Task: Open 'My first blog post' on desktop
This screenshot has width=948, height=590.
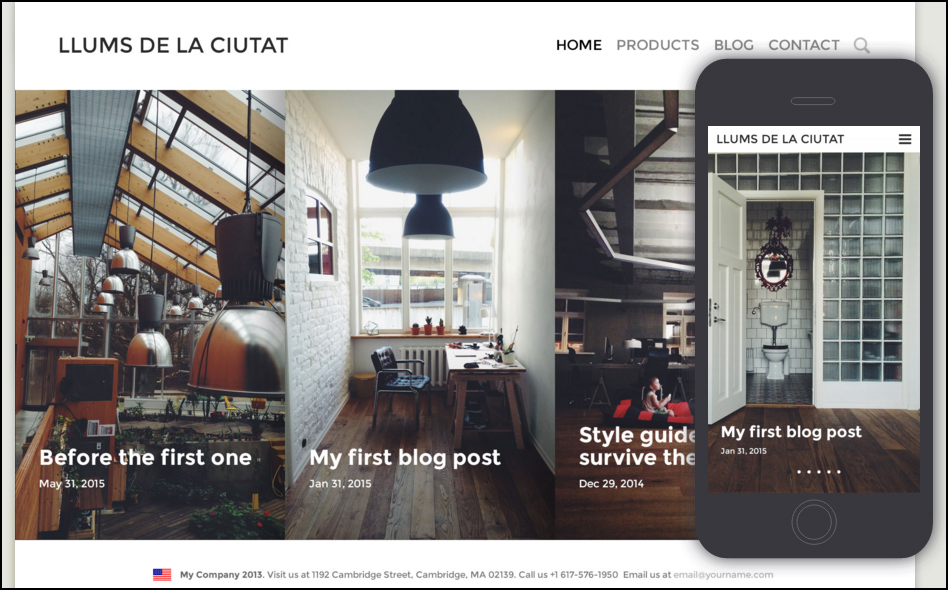Action: [404, 458]
